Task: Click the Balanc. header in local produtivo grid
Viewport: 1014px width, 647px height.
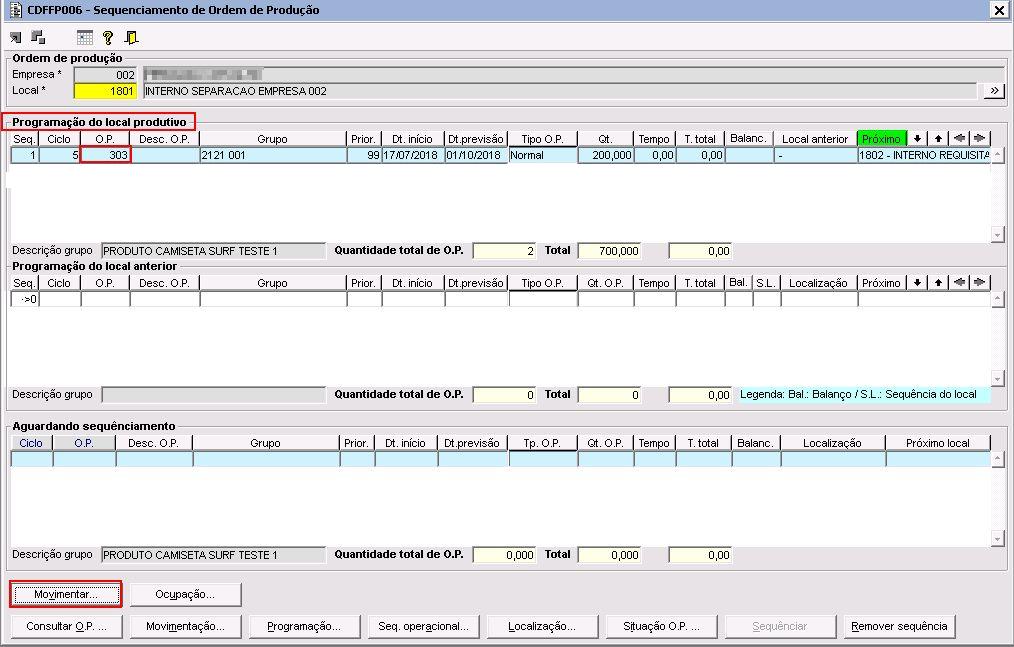Action: point(749,138)
